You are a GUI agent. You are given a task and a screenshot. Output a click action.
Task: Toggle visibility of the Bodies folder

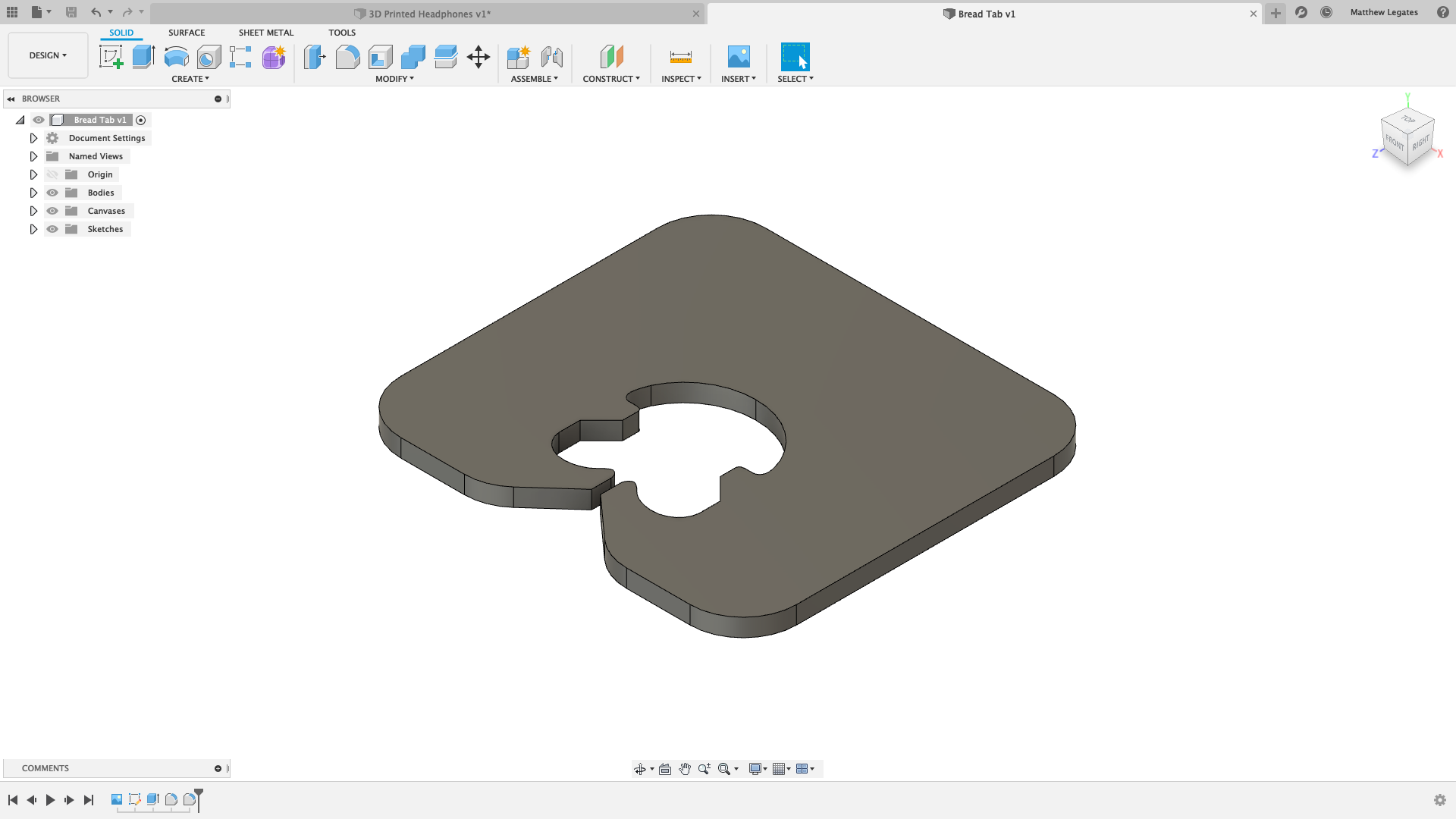52,193
